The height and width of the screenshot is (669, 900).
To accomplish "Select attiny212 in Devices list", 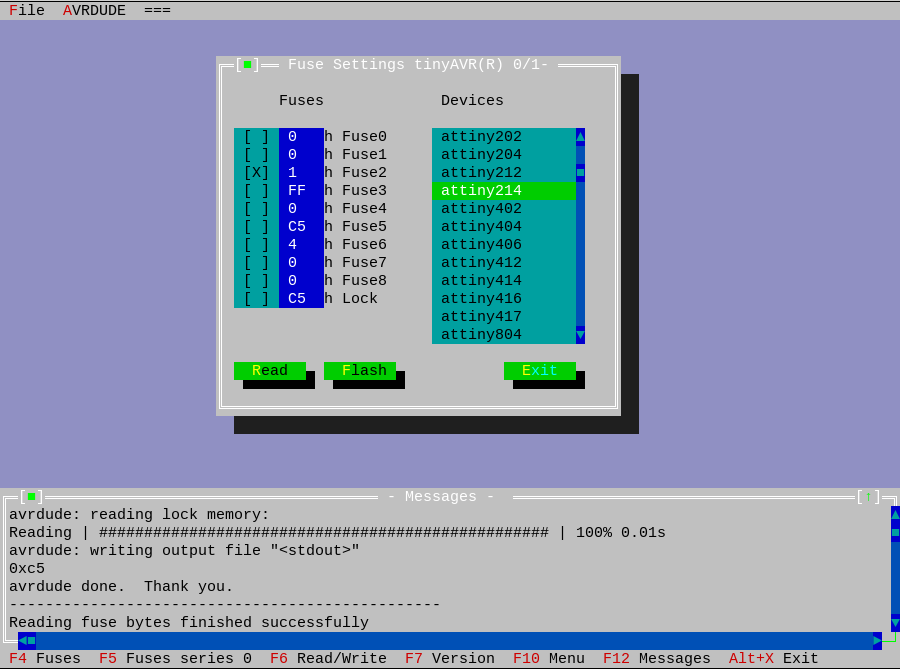I will 503,172.
